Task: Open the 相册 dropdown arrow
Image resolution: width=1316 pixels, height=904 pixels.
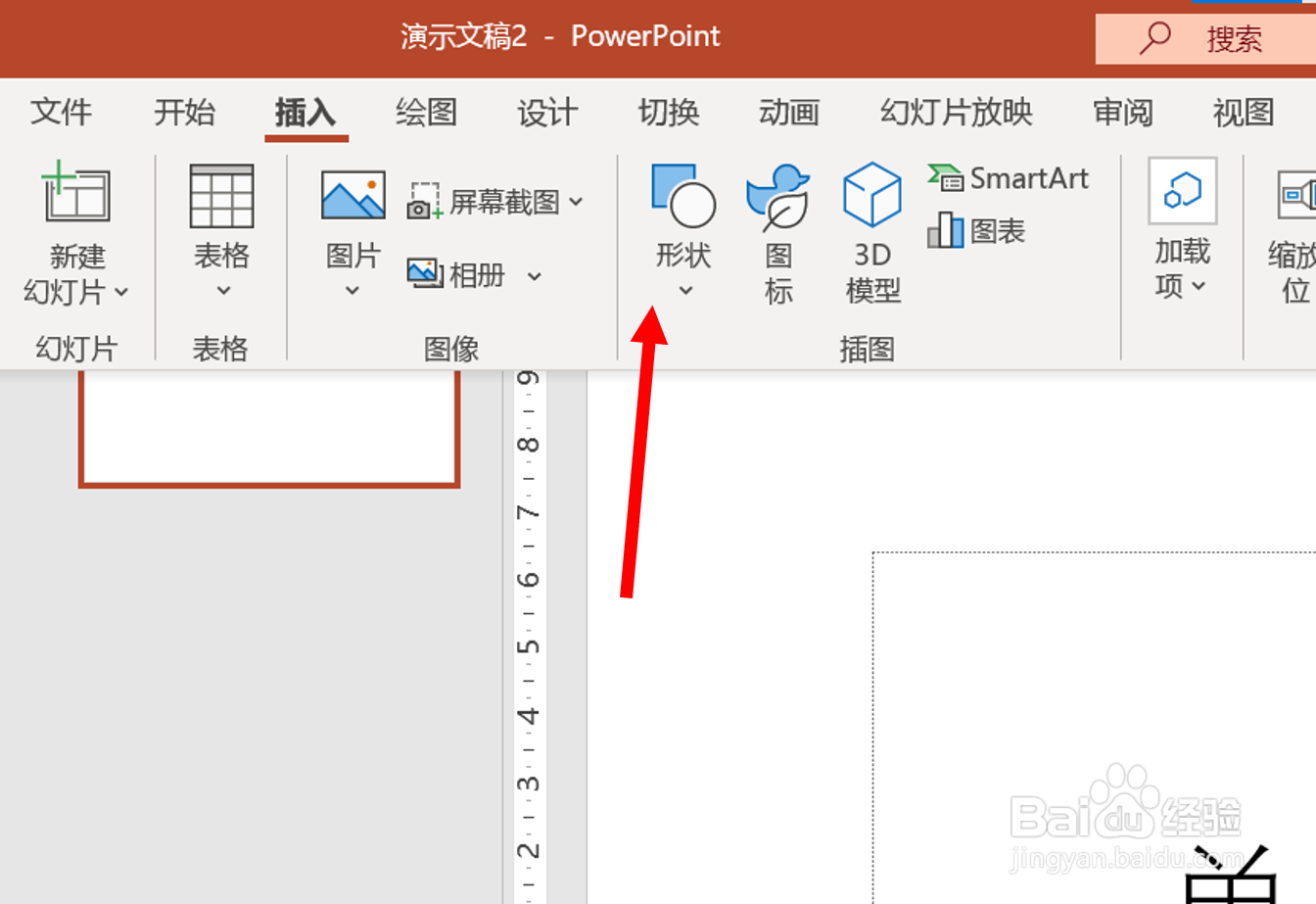Action: (x=535, y=276)
